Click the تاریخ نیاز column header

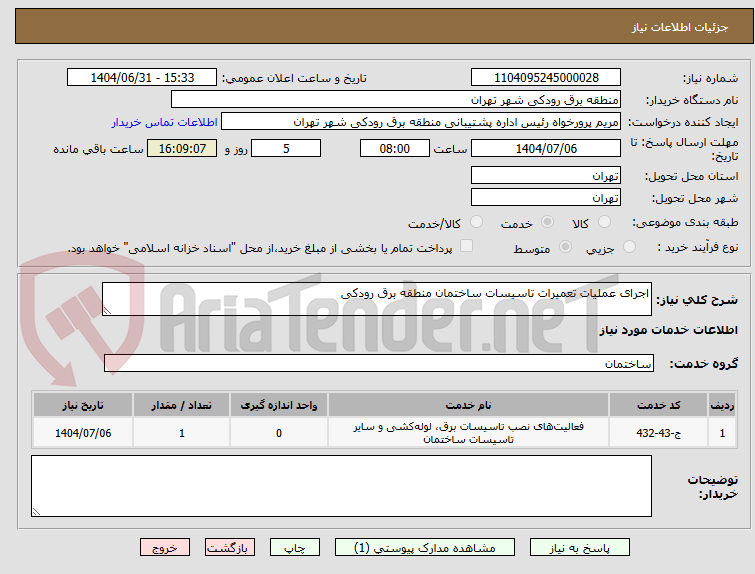pyautogui.click(x=83, y=405)
